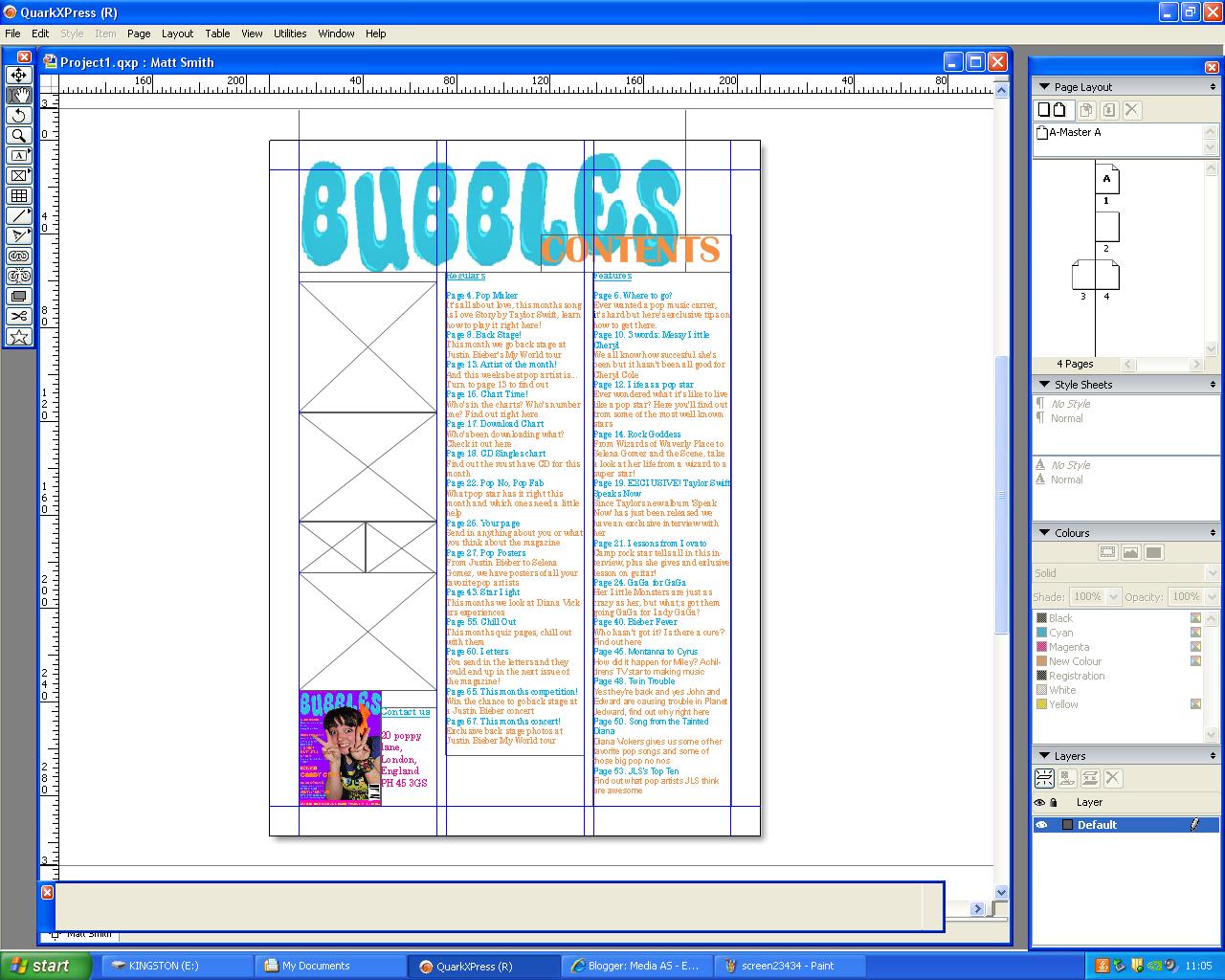This screenshot has width=1225, height=980.
Task: Select the Picture Box tool
Action: [x=18, y=175]
